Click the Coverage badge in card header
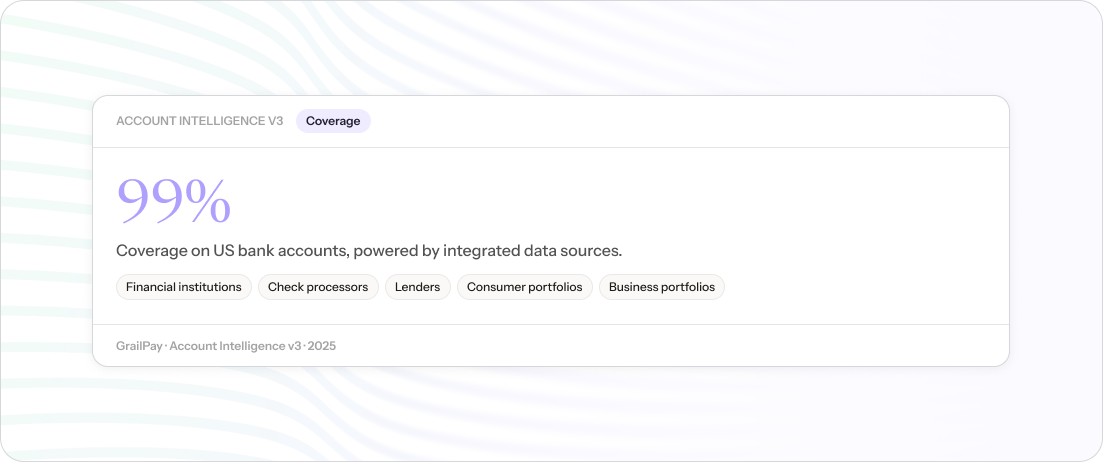The height and width of the screenshot is (462, 1103). 333,121
